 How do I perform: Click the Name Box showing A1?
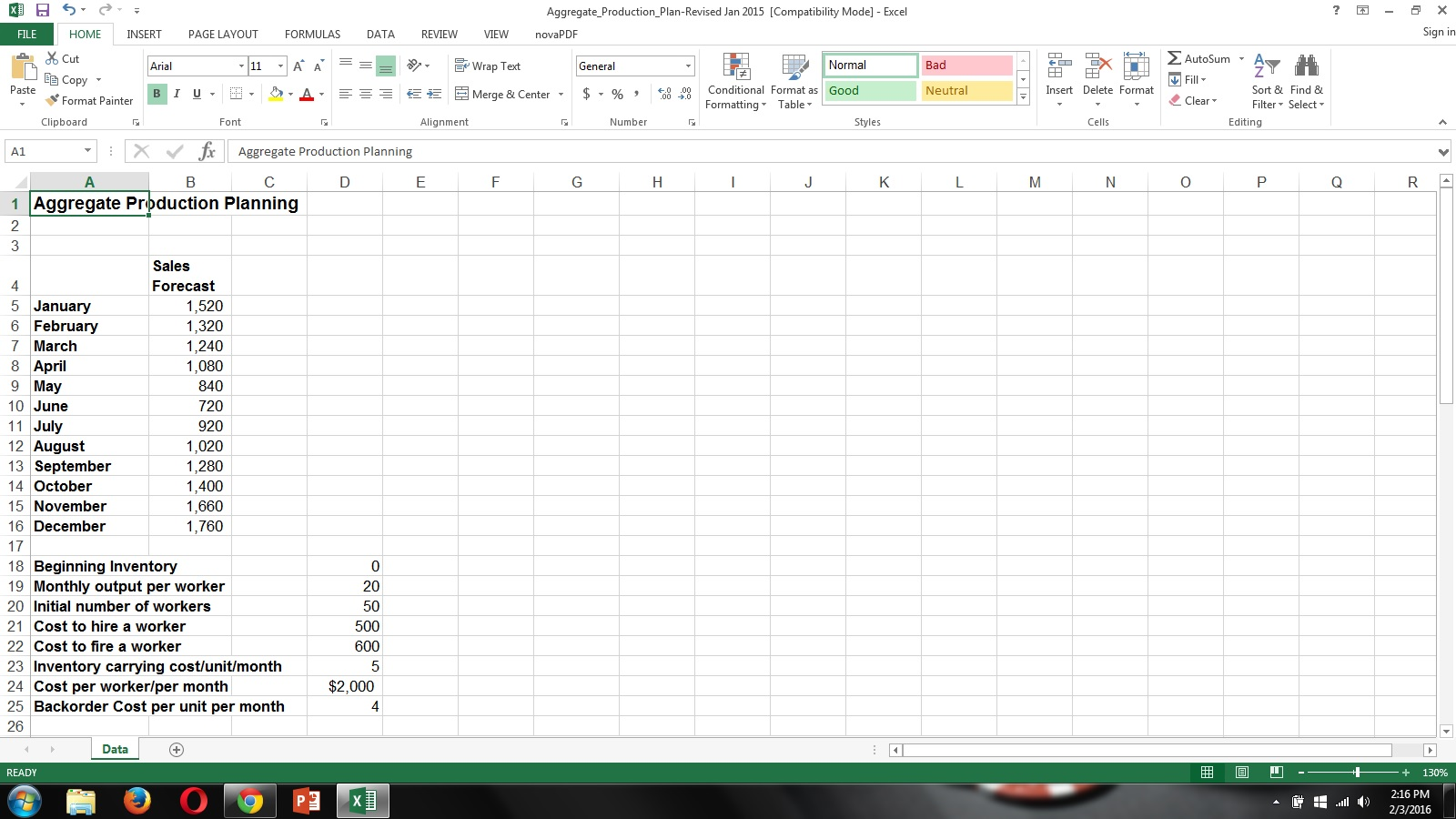[x=45, y=151]
